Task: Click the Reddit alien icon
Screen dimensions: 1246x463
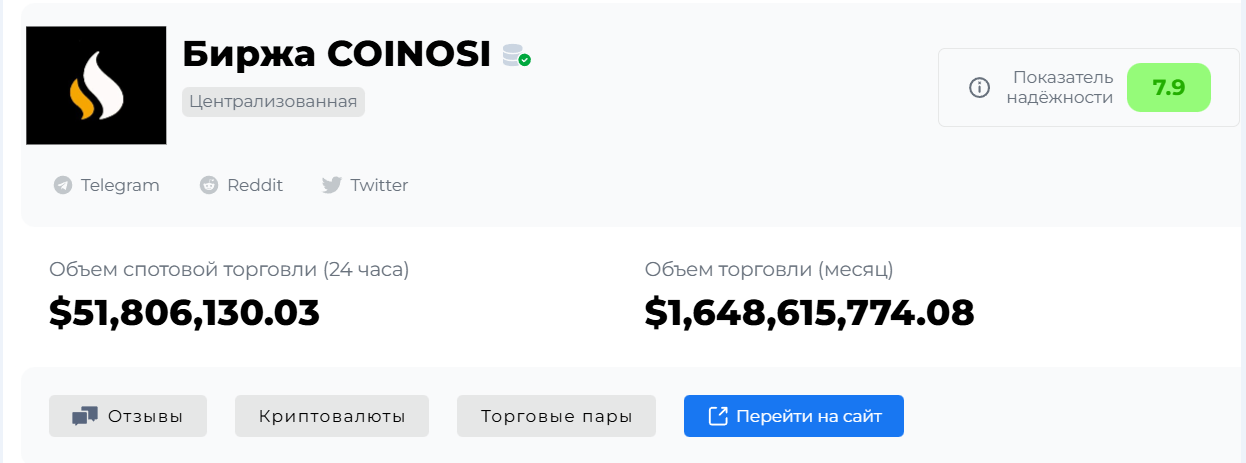Action: [209, 185]
